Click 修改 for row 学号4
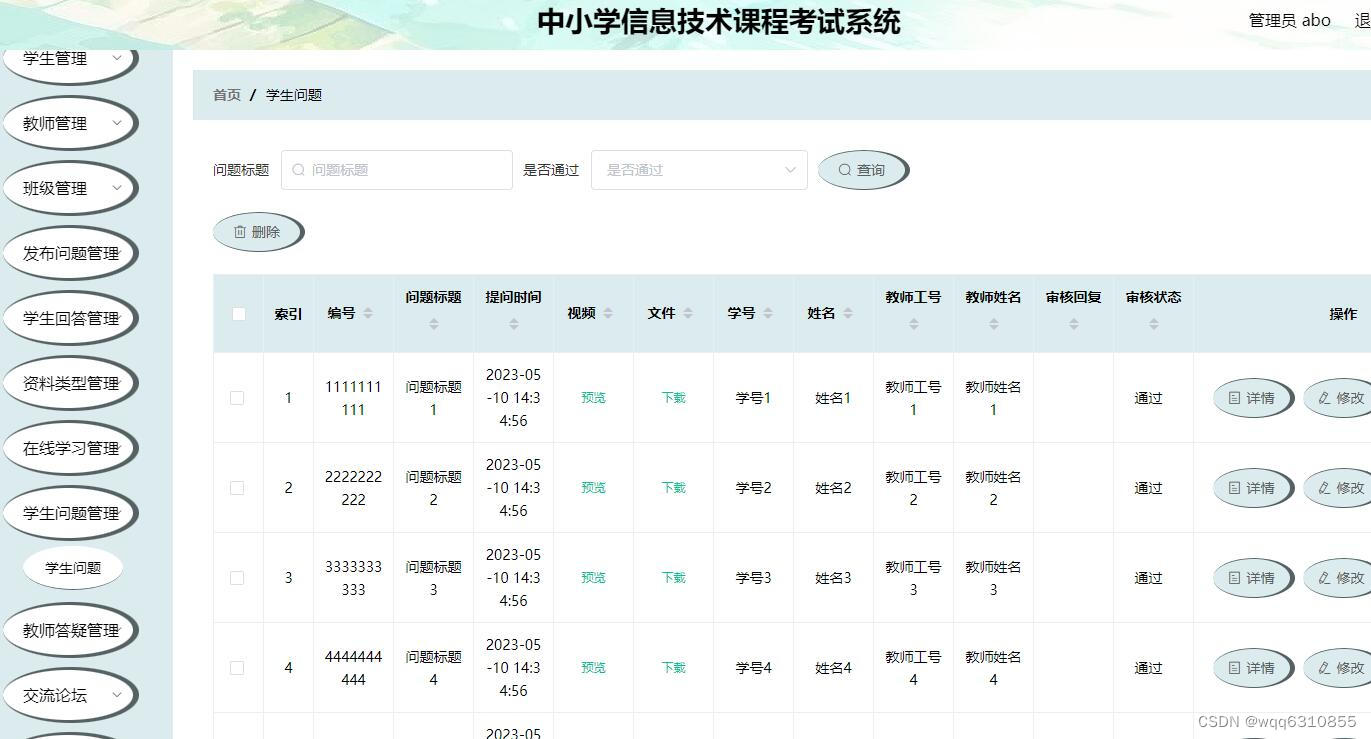The width and height of the screenshot is (1371, 739). pyautogui.click(x=1339, y=668)
